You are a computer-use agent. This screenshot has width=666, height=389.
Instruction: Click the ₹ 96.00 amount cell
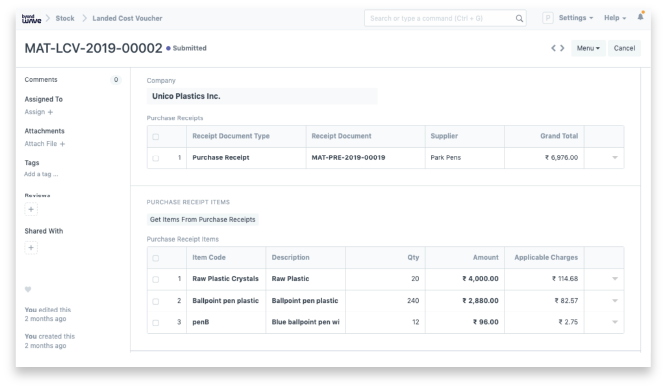tap(465, 322)
